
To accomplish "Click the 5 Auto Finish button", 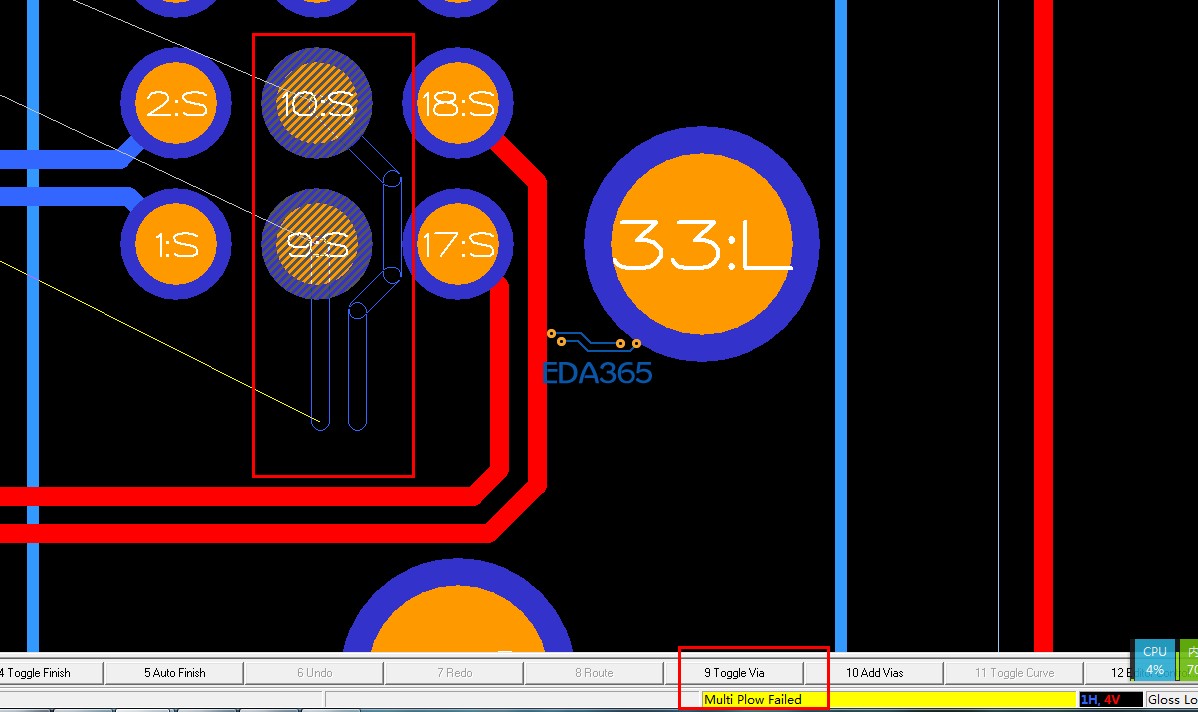I will [174, 673].
